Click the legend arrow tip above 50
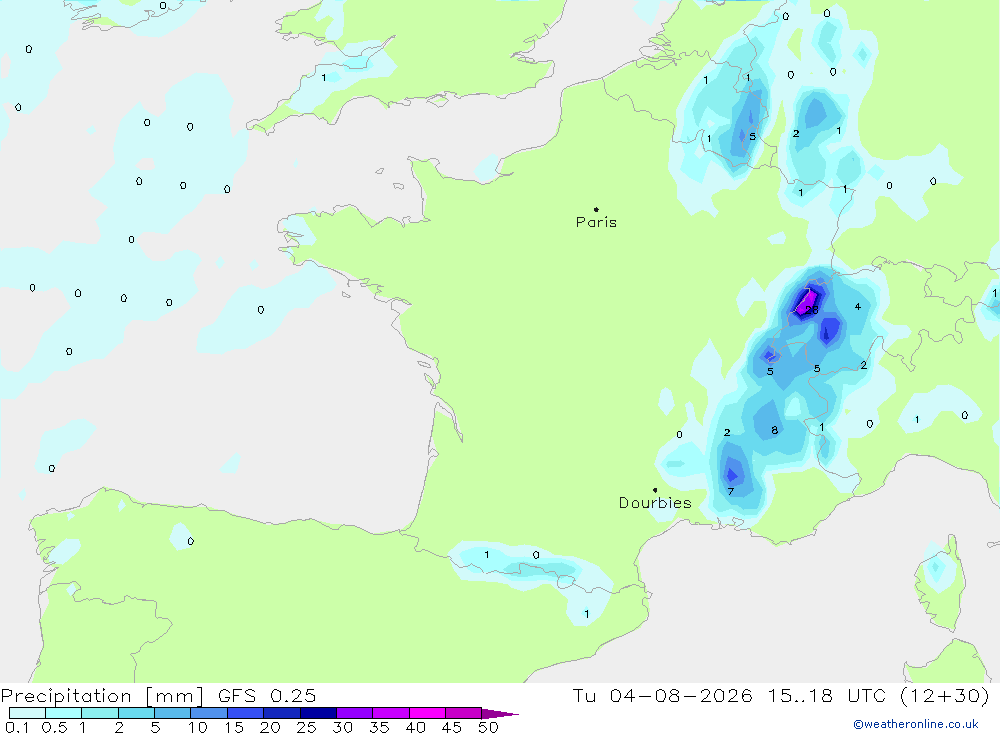Screen dimensions: 1000x733 point(500,714)
